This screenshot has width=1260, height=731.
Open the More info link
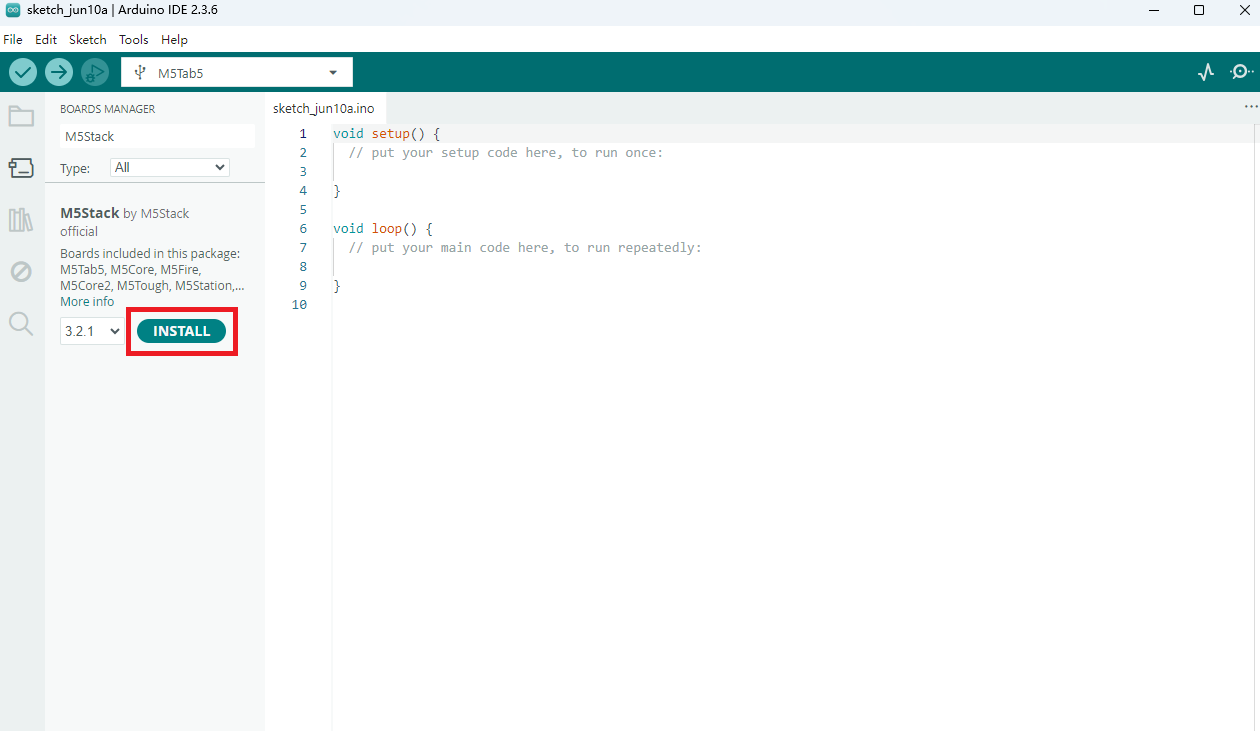point(87,302)
